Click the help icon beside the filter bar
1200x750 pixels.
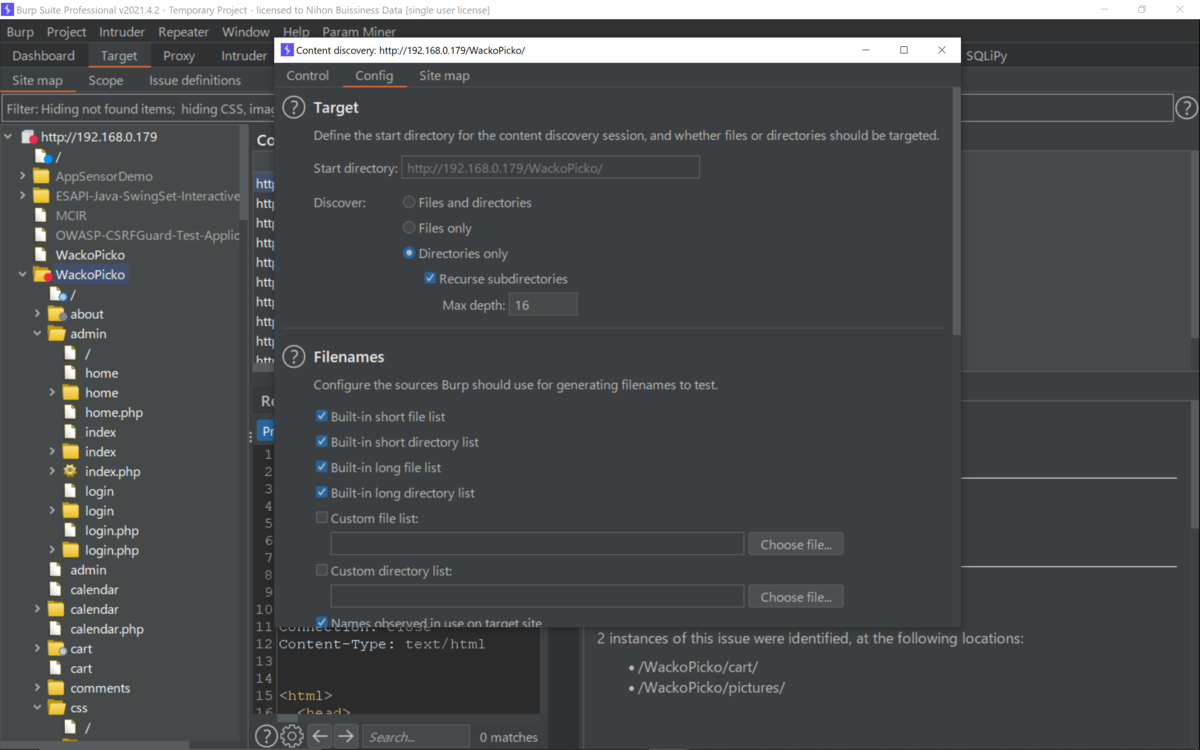tap(1186, 108)
